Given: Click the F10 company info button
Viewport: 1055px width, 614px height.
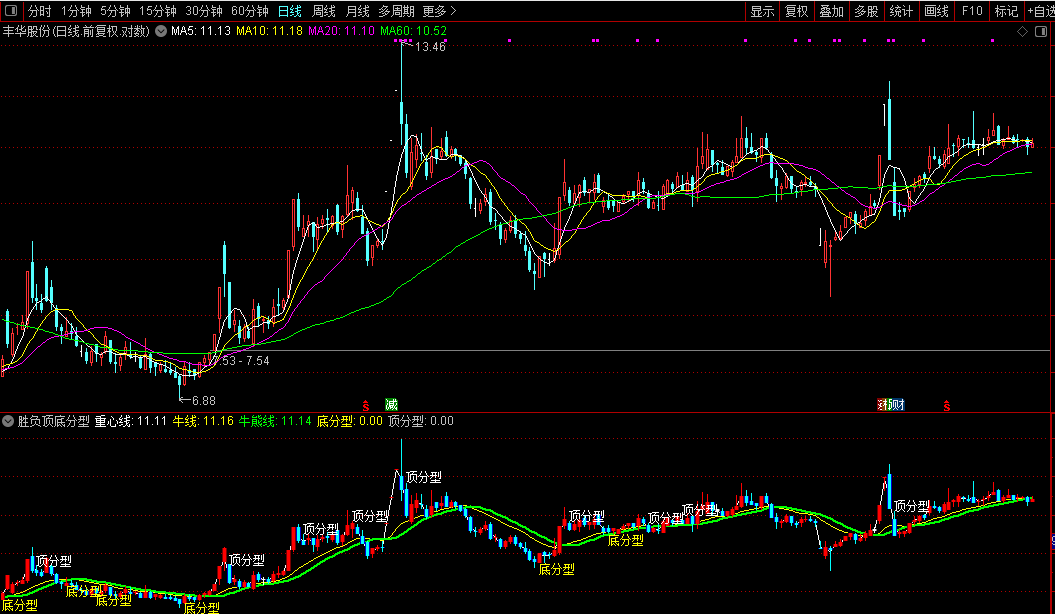Looking at the screenshot, I should point(972,11).
